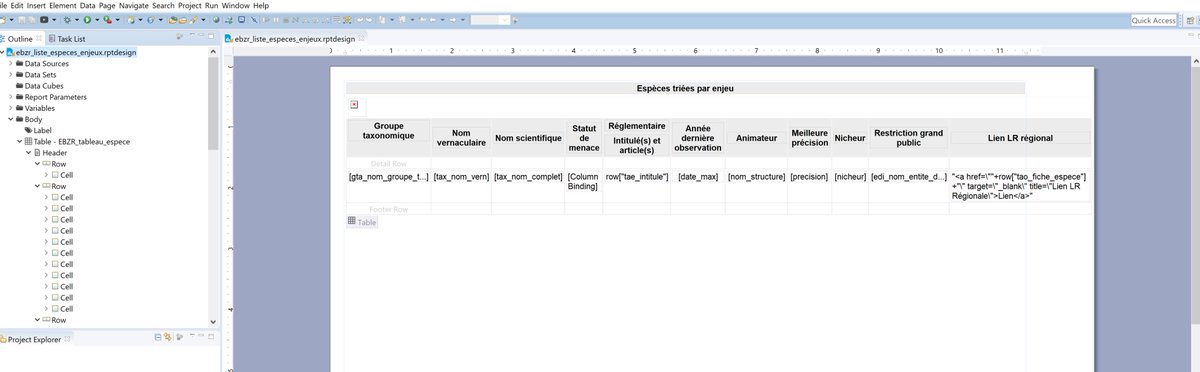The height and width of the screenshot is (372, 1200).
Task: Click the black console icon in toolbar
Action: (x=44, y=20)
